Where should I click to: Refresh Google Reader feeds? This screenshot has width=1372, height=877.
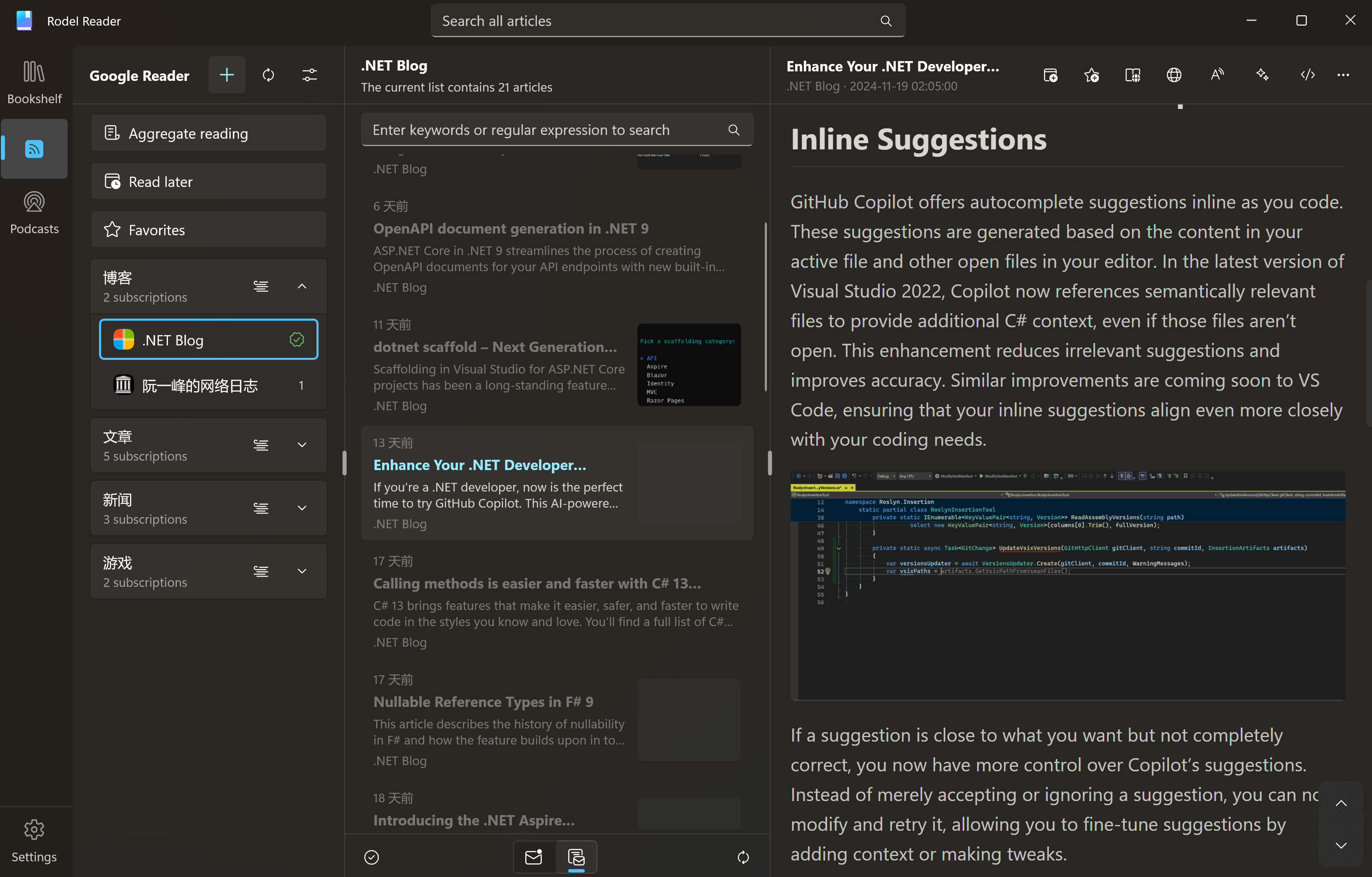(x=268, y=75)
